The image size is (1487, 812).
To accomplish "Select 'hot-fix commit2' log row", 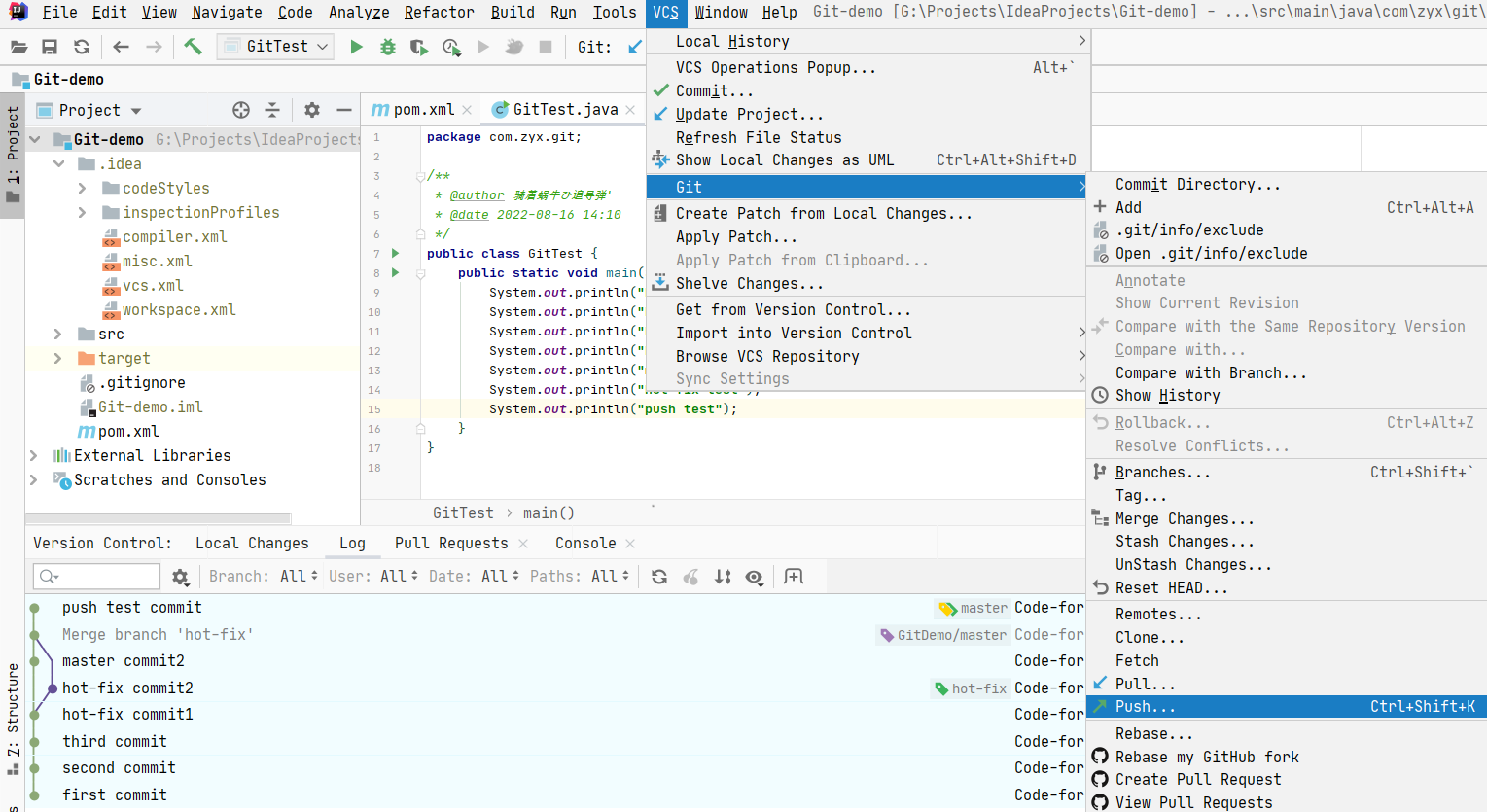I will click(554, 688).
